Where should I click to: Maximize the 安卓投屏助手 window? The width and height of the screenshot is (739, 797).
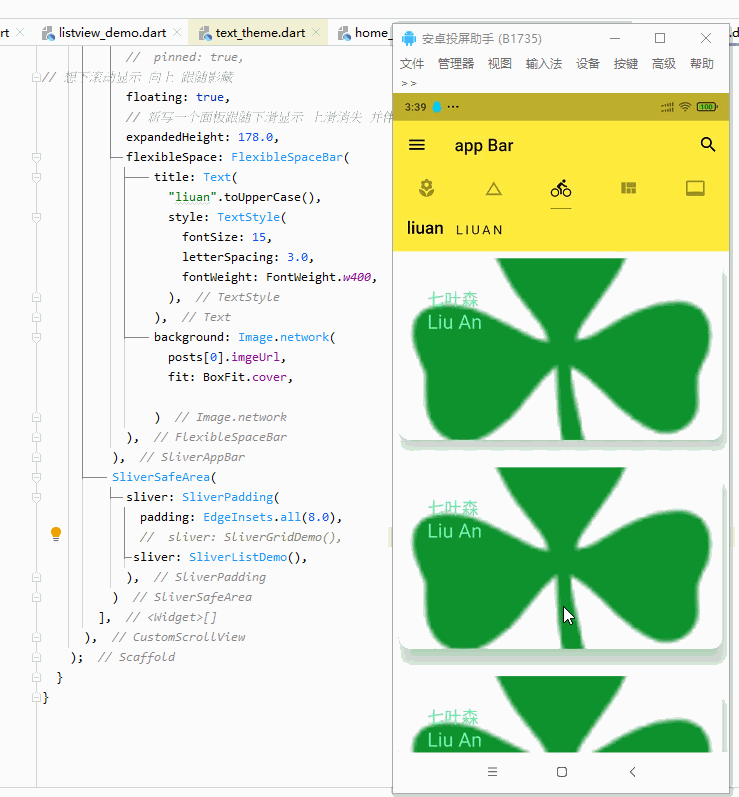pos(660,38)
